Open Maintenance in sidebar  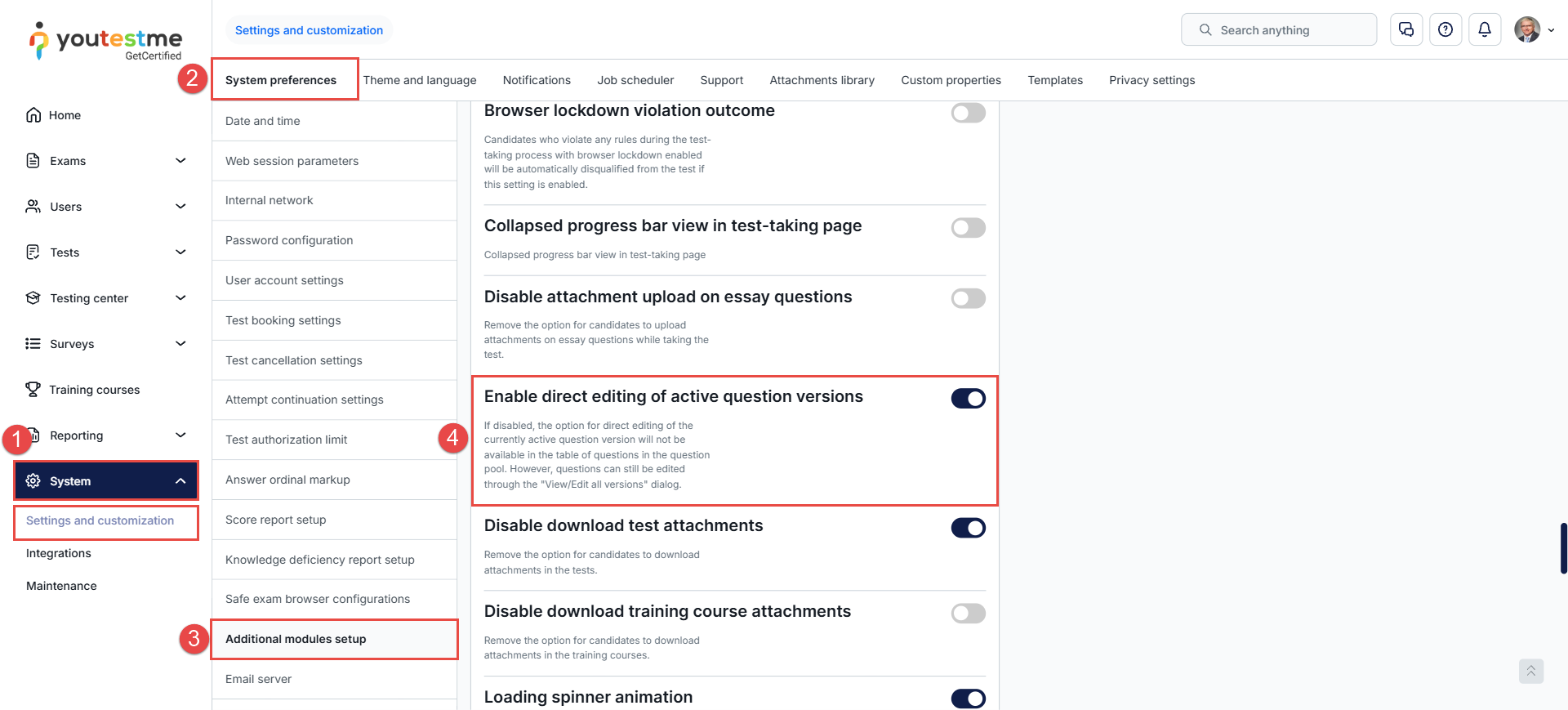coord(61,586)
